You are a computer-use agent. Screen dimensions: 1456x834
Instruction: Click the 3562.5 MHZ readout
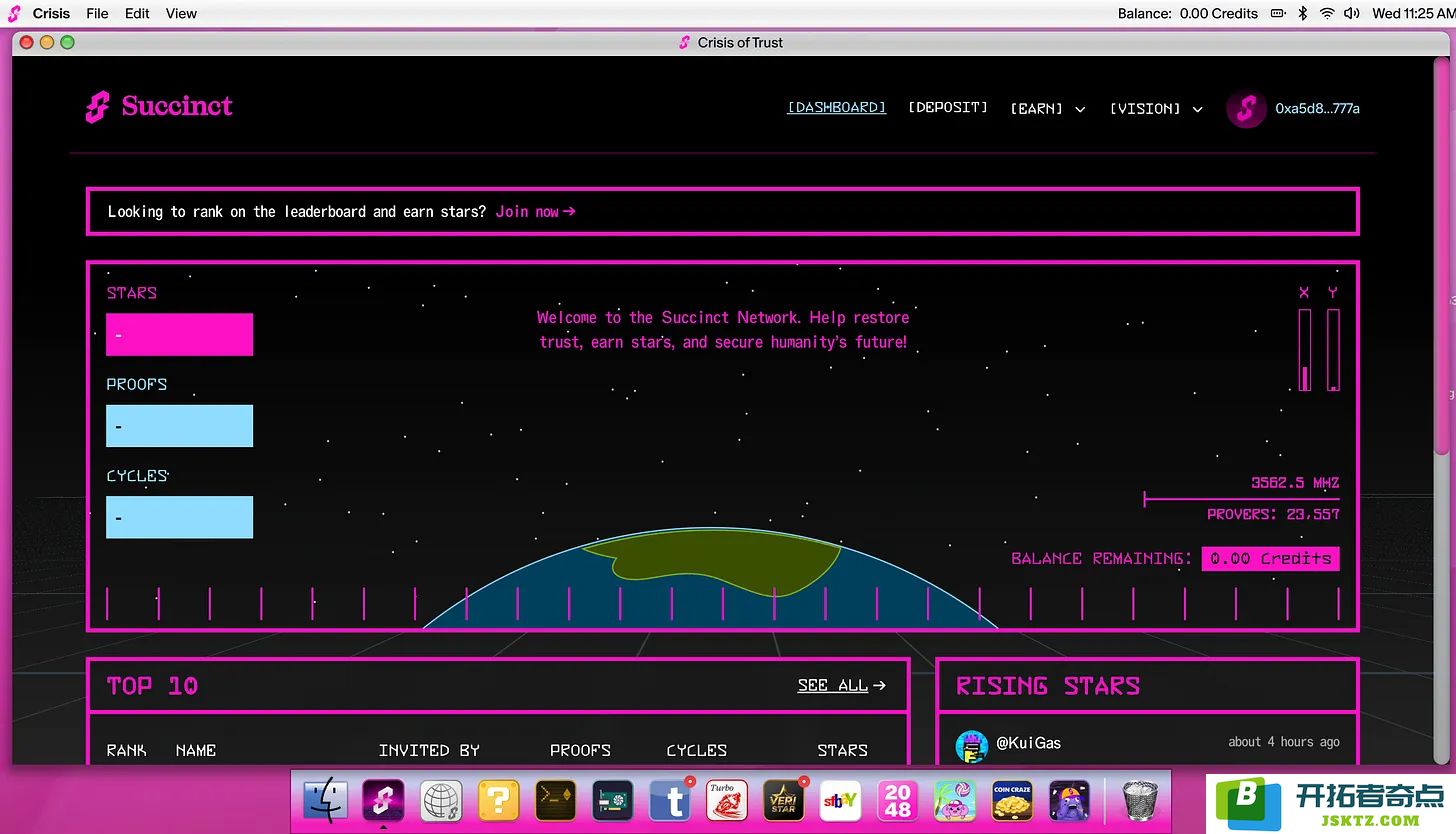(x=1295, y=482)
